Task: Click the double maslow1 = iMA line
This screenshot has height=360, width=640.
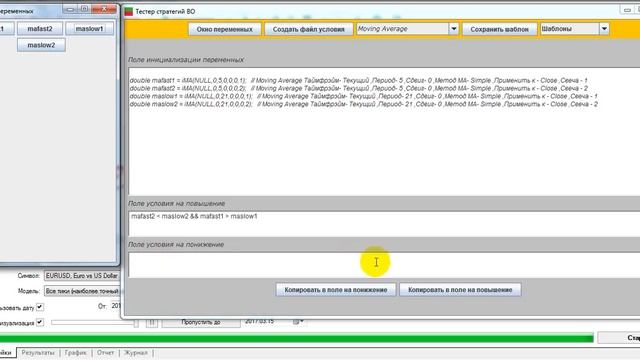Action: [363, 96]
